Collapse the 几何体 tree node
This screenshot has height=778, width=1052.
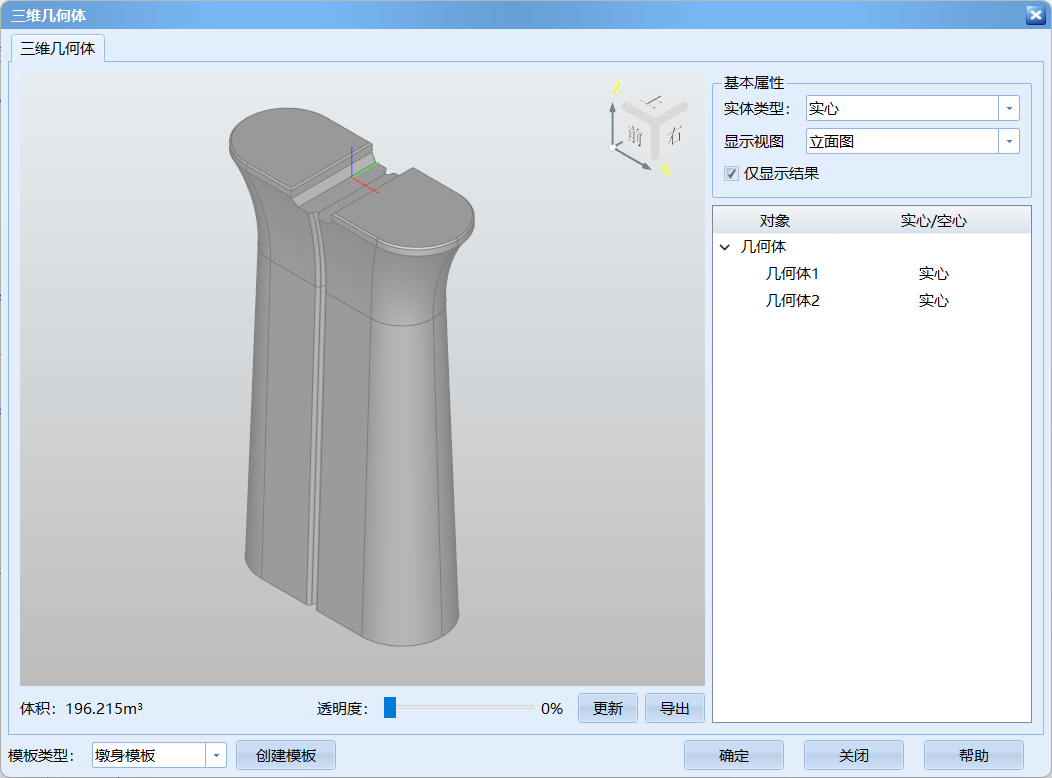pos(723,246)
